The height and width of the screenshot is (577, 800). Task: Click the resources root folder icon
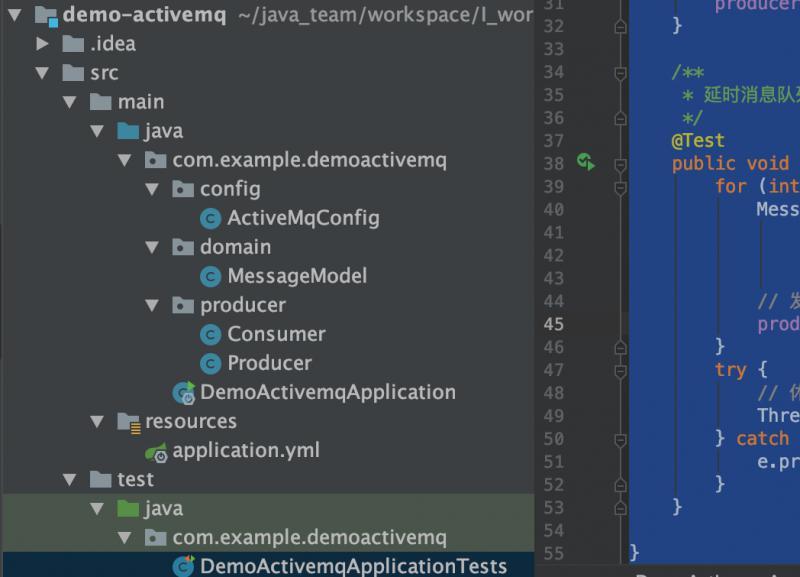tap(127, 421)
